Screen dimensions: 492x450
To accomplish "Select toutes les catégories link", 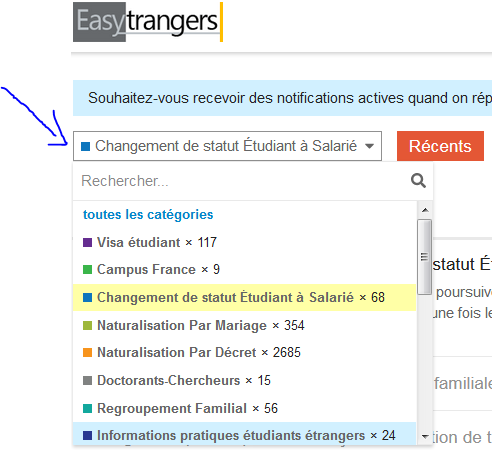I will click(148, 214).
